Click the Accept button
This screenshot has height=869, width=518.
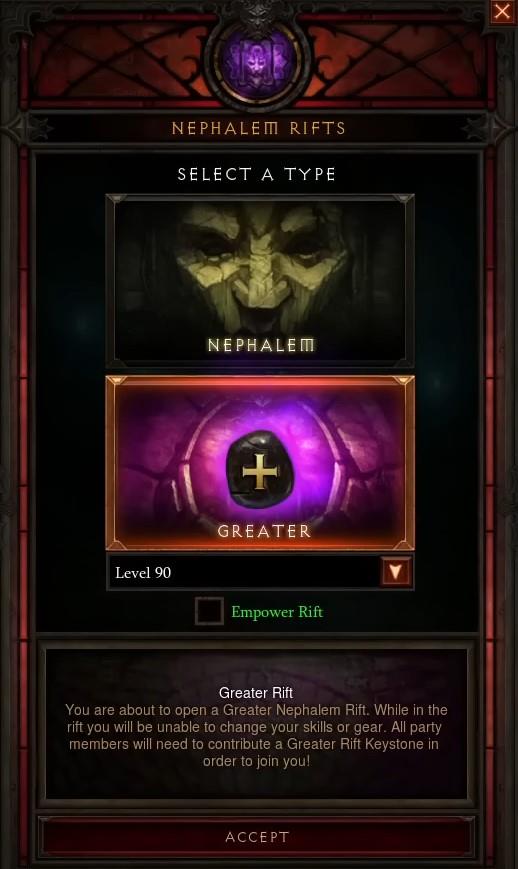click(258, 836)
